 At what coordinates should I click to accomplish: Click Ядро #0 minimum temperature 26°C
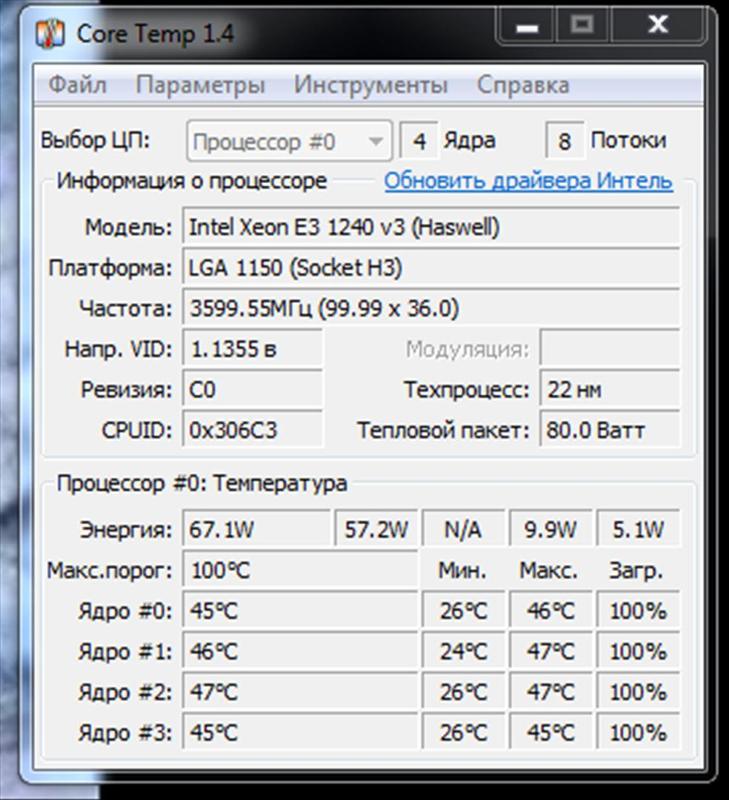[463, 610]
